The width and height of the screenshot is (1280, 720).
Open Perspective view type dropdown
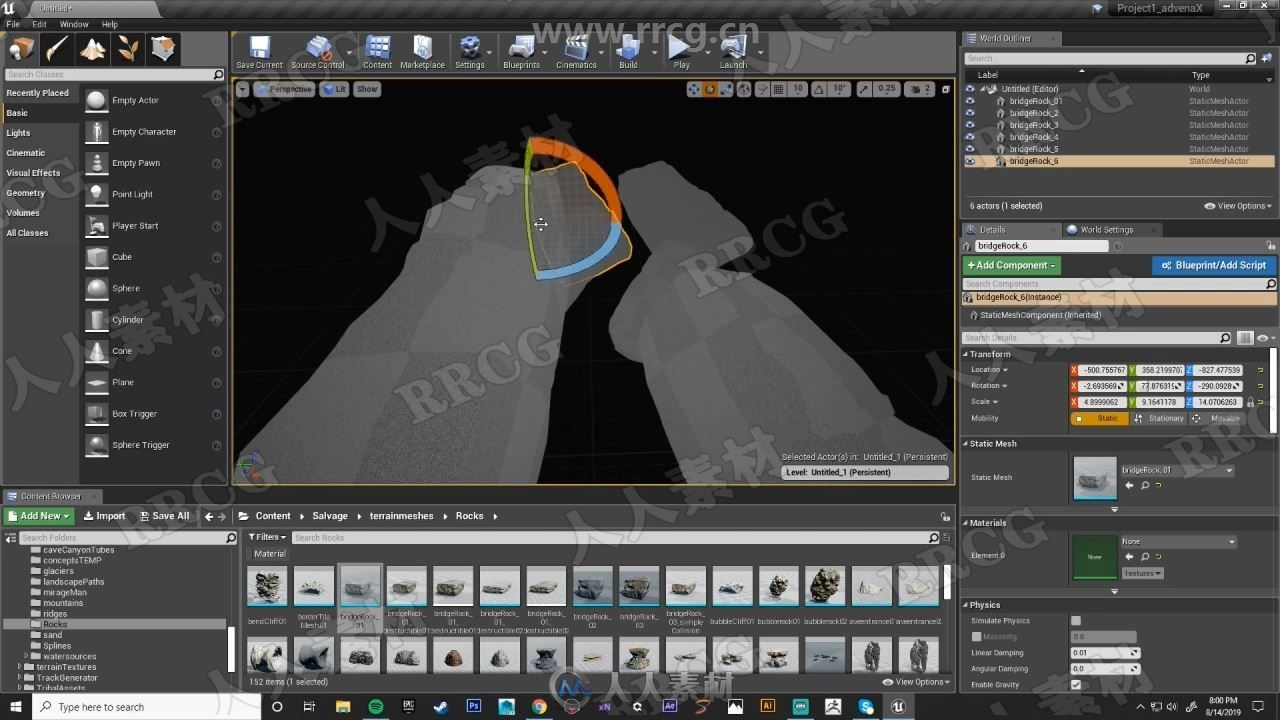pyautogui.click(x=284, y=89)
